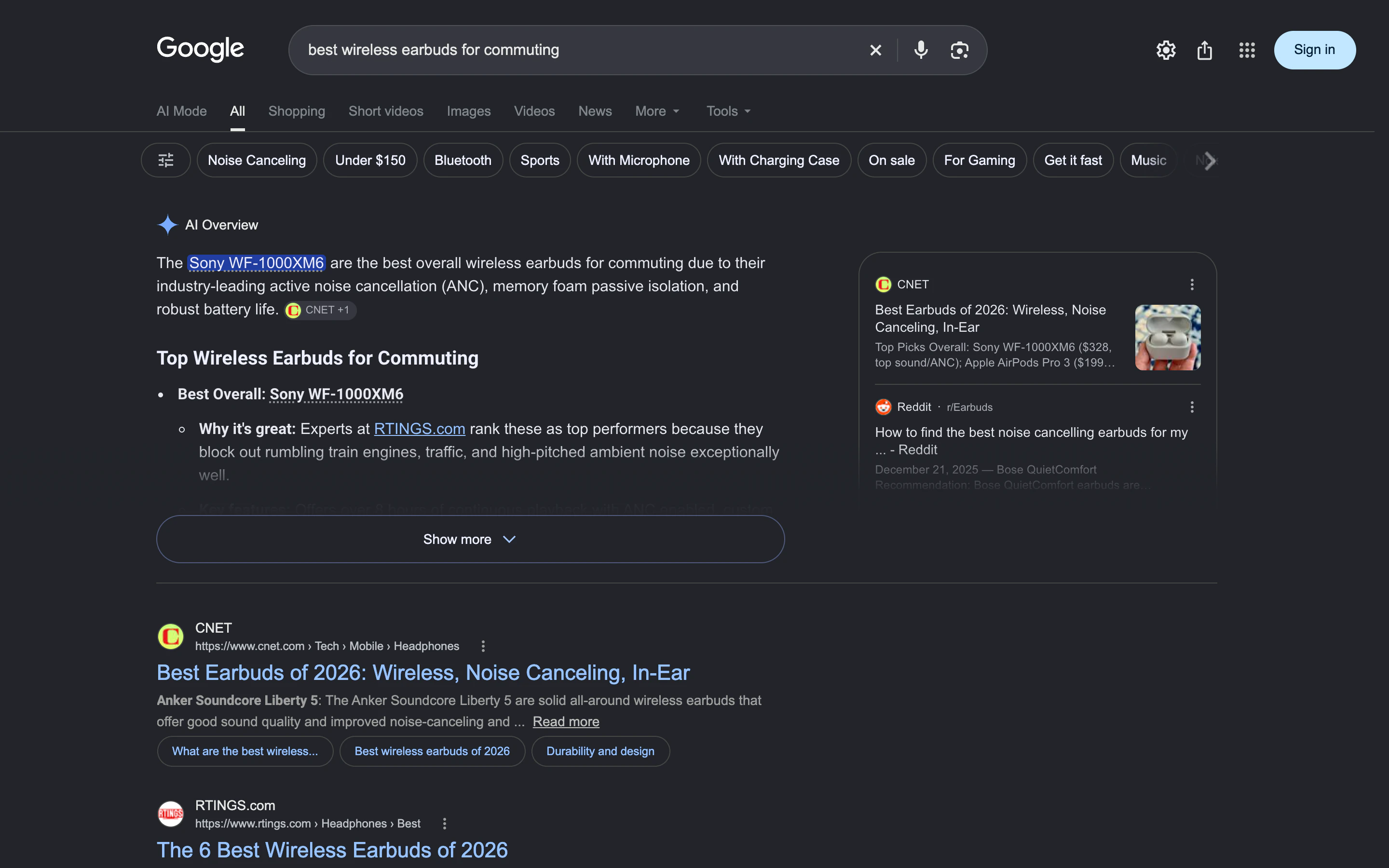Screen dimensions: 1389x868
Task: Toggle the On sale filter chip
Action: (x=891, y=160)
